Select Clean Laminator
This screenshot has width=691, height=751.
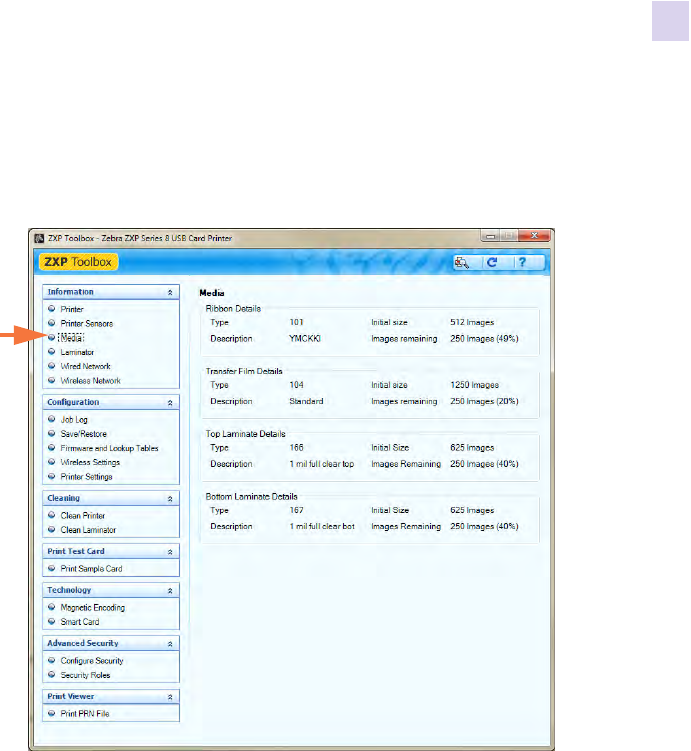[x=88, y=530]
